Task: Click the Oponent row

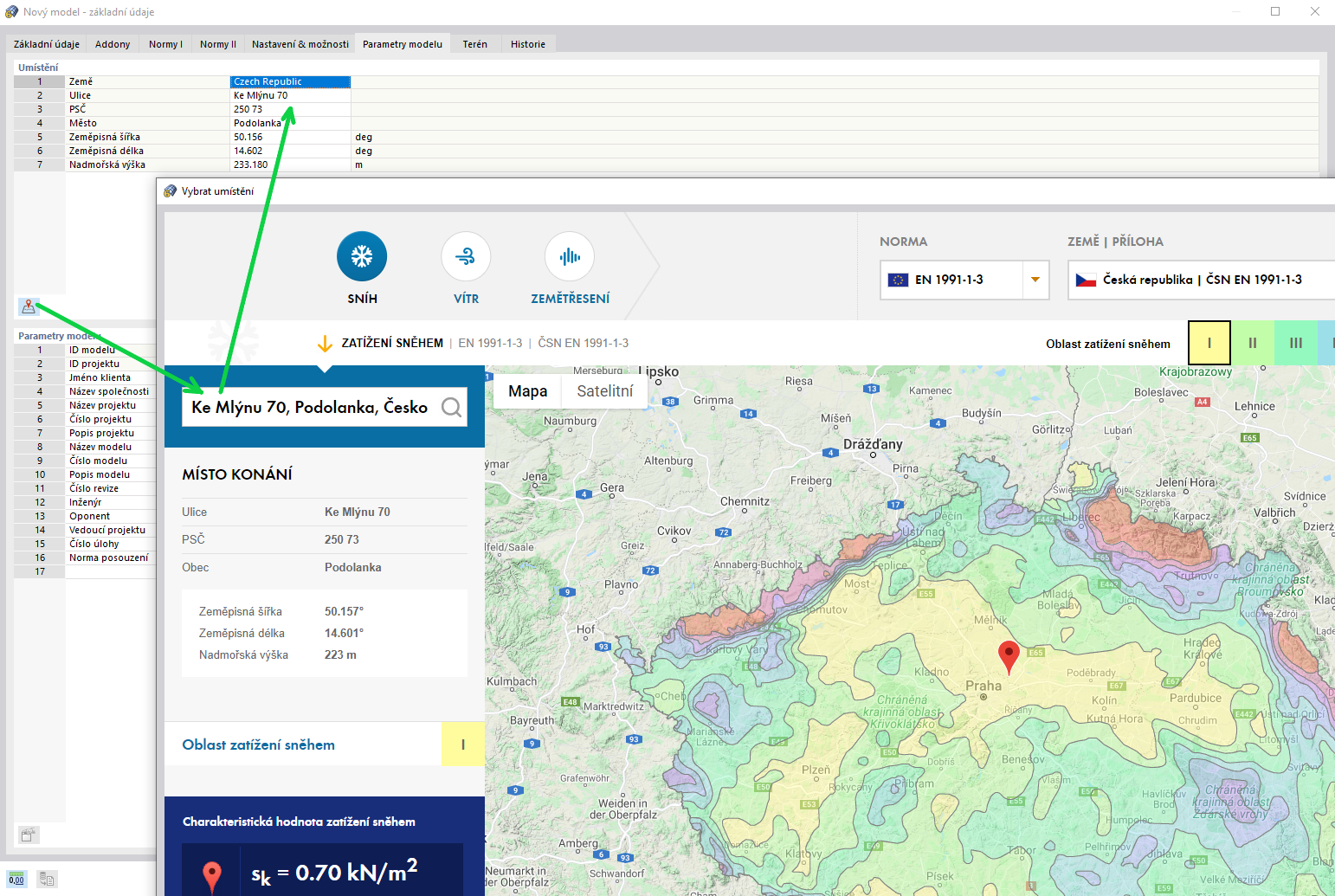Action: [x=85, y=516]
